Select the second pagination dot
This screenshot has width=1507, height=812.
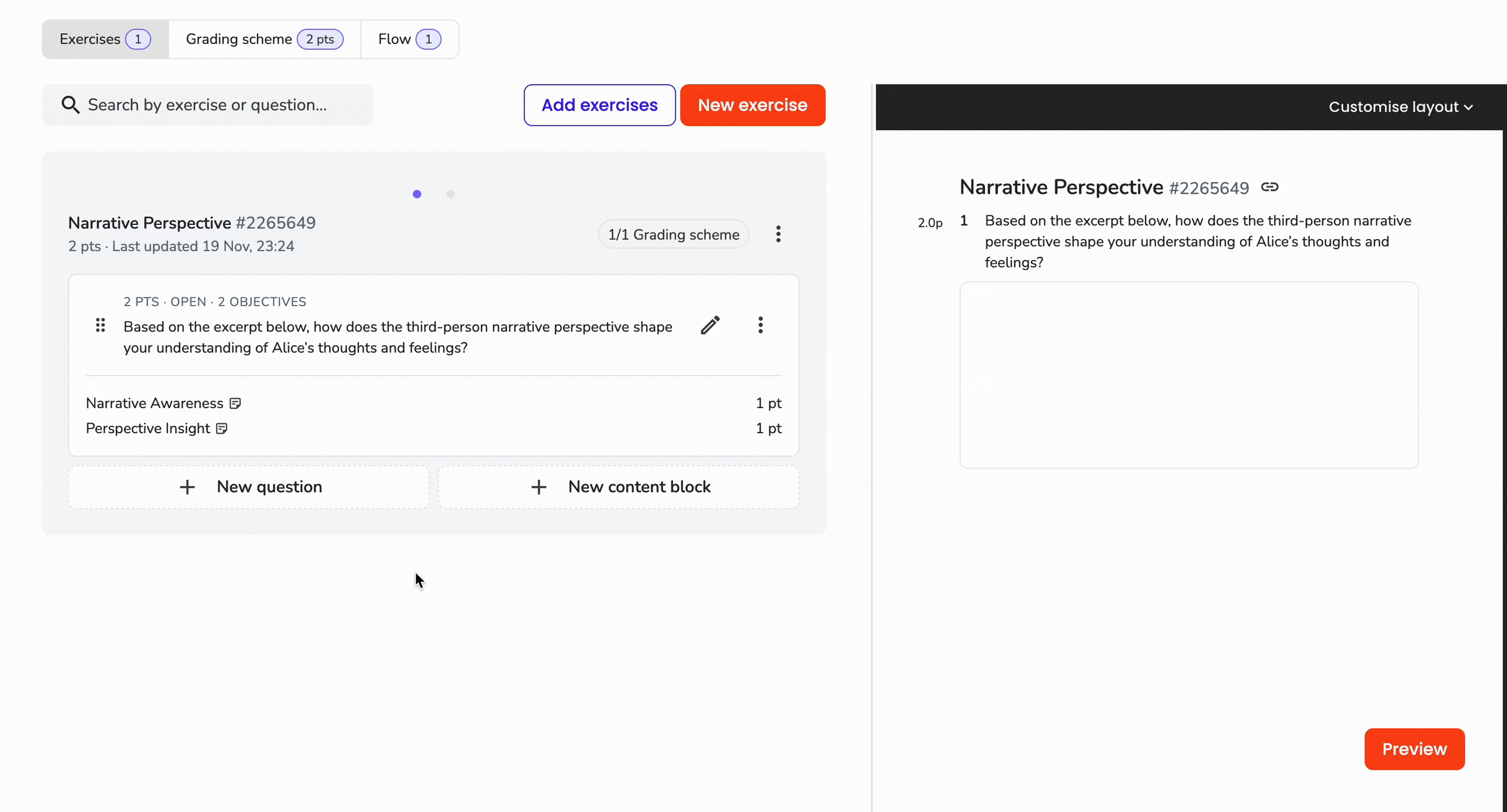point(451,194)
